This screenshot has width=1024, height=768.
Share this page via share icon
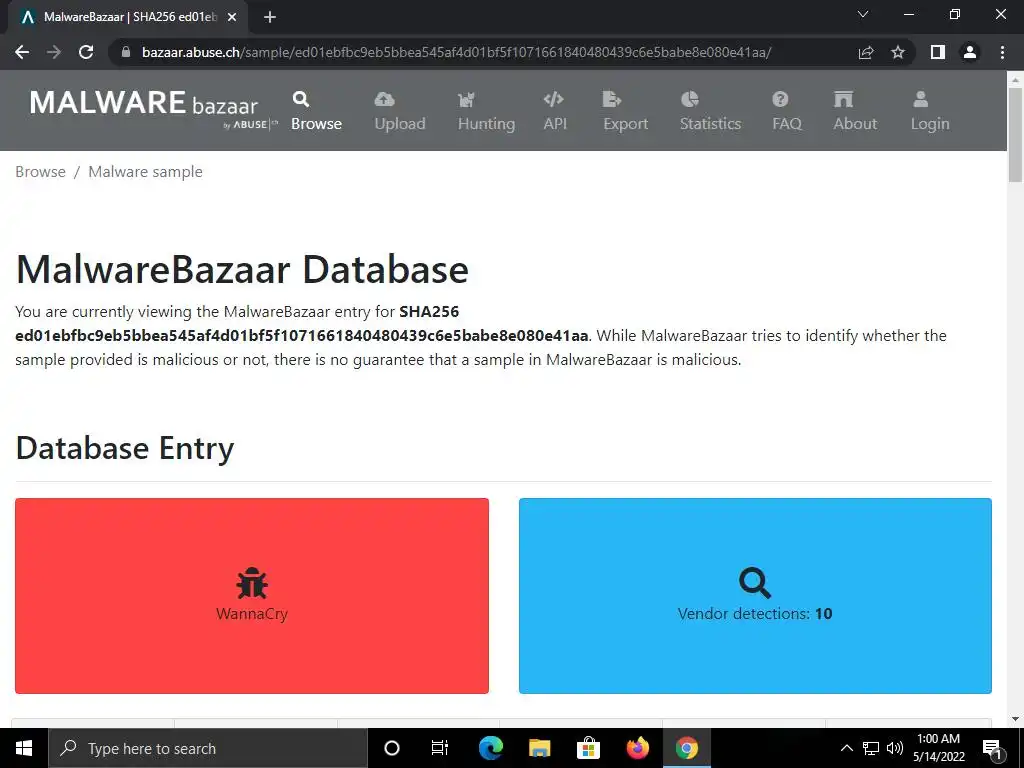(866, 52)
